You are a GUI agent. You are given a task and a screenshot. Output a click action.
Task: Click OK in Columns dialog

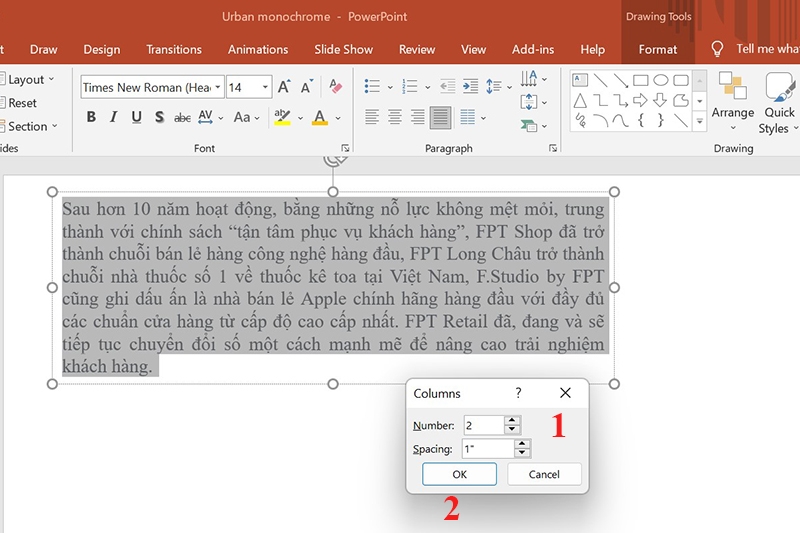tap(459, 474)
